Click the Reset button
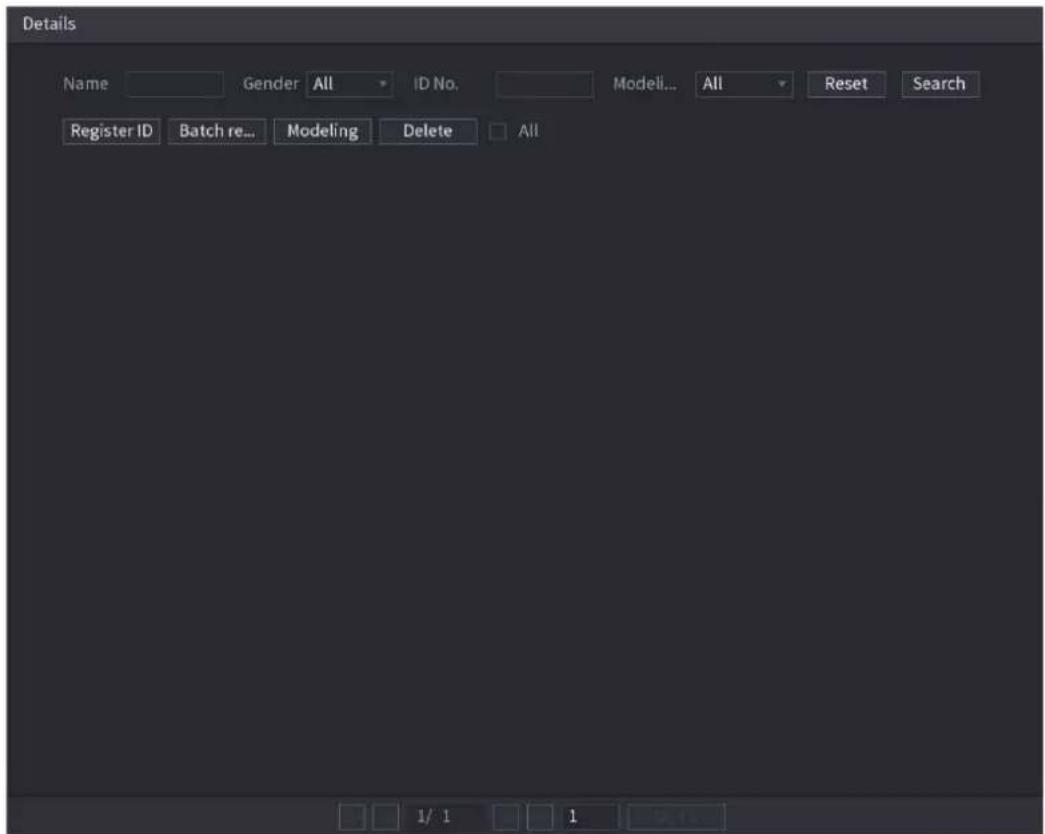 click(846, 84)
